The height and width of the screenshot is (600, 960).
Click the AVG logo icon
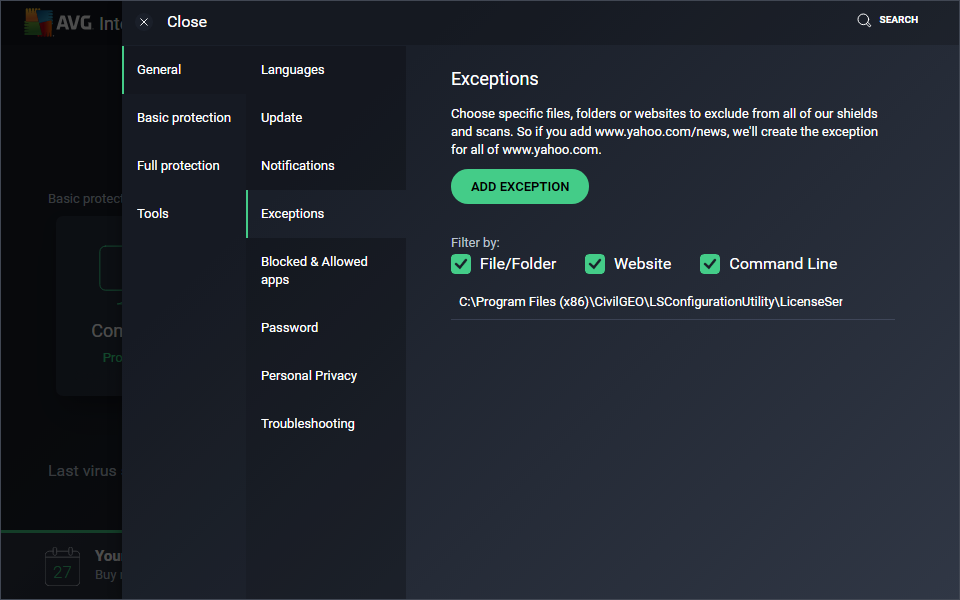[39, 23]
